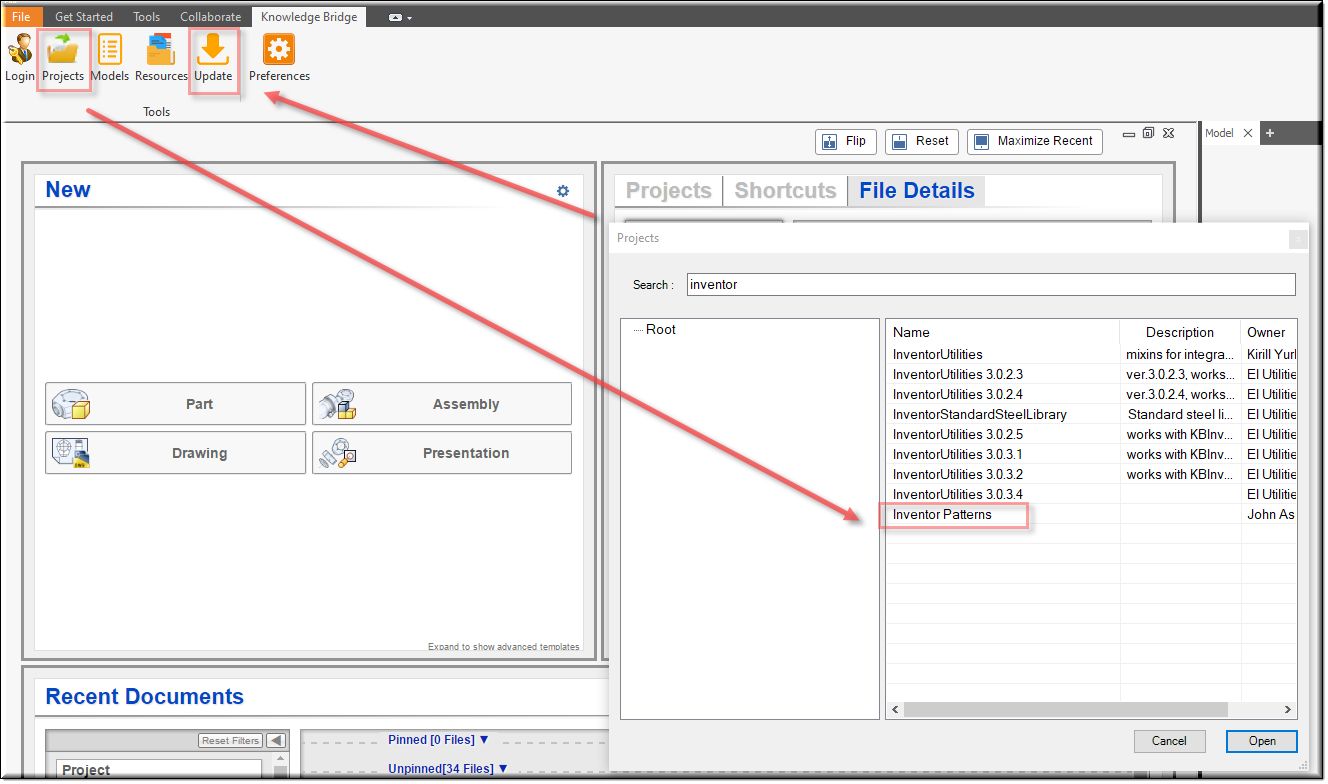Viewport: 1328px width, 784px height.
Task: Collapse the filter pane arrow button
Action: (276, 741)
